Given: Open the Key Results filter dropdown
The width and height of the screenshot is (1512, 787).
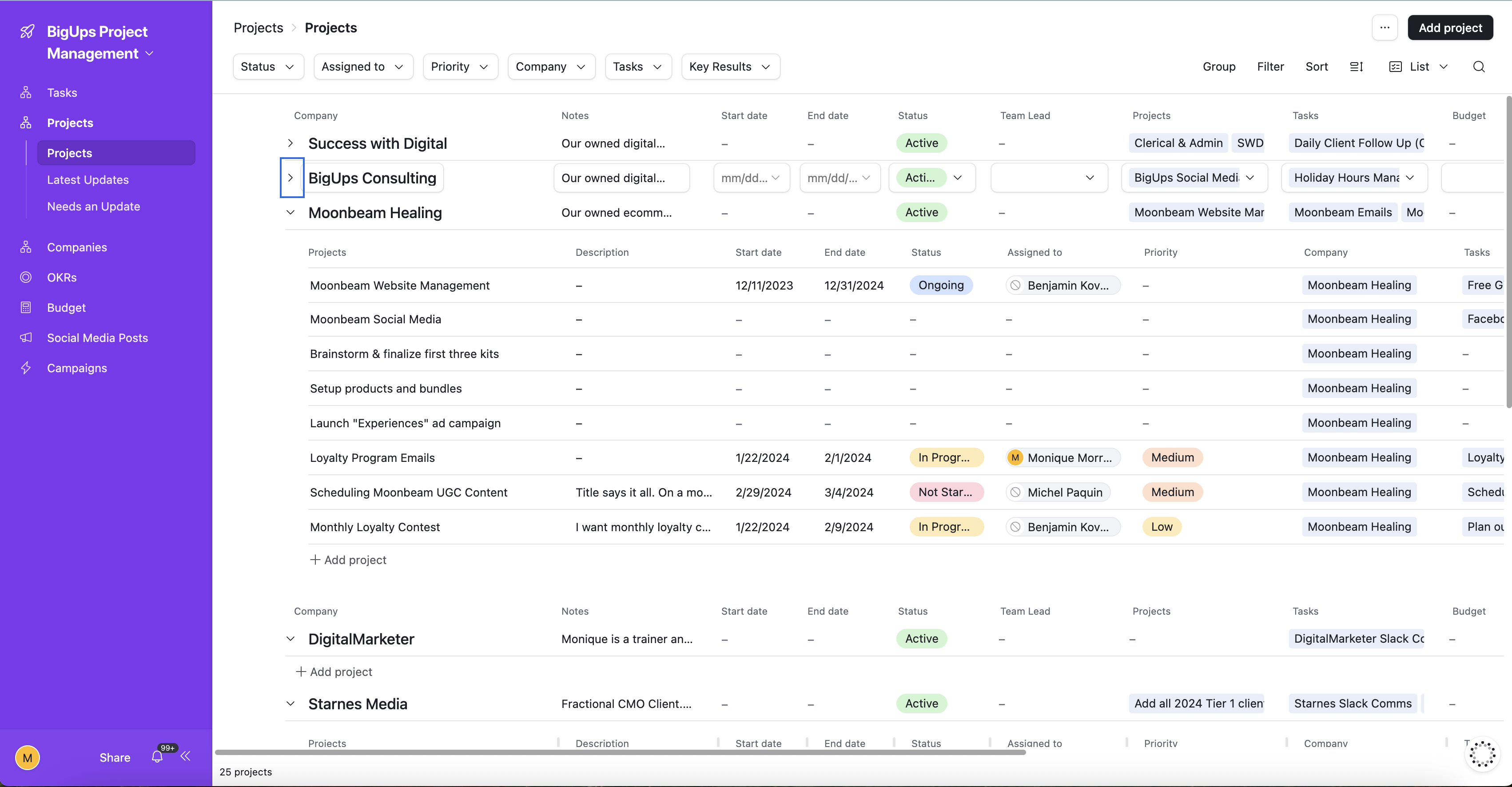Looking at the screenshot, I should (x=730, y=67).
